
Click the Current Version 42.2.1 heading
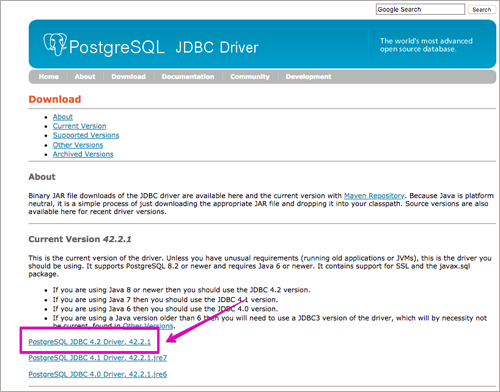(x=80, y=239)
